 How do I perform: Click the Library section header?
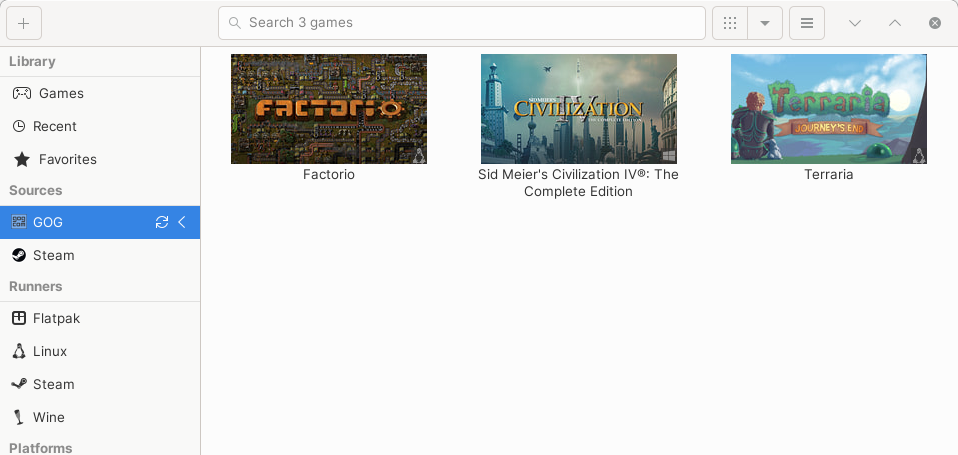(32, 62)
